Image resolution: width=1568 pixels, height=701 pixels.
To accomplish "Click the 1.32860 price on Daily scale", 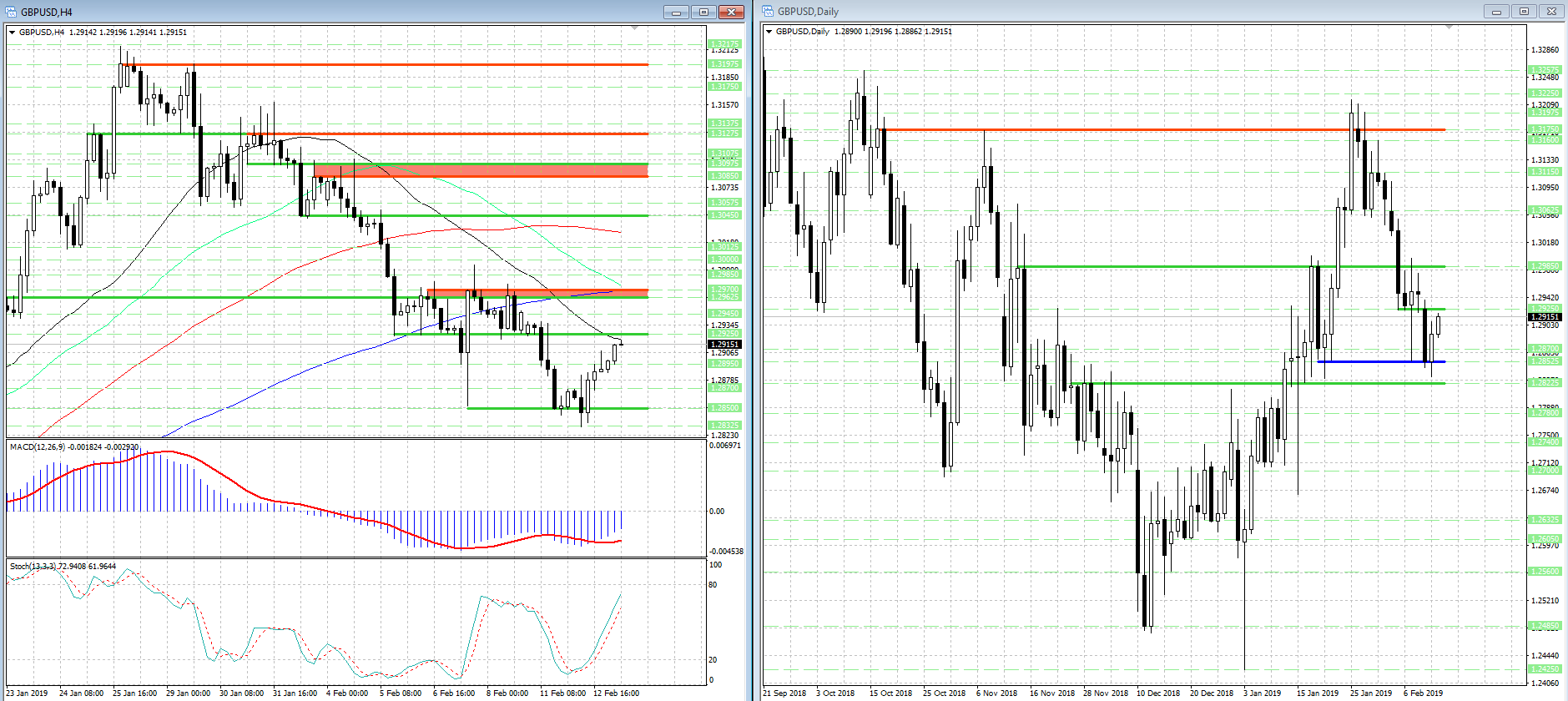I will [x=1545, y=50].
